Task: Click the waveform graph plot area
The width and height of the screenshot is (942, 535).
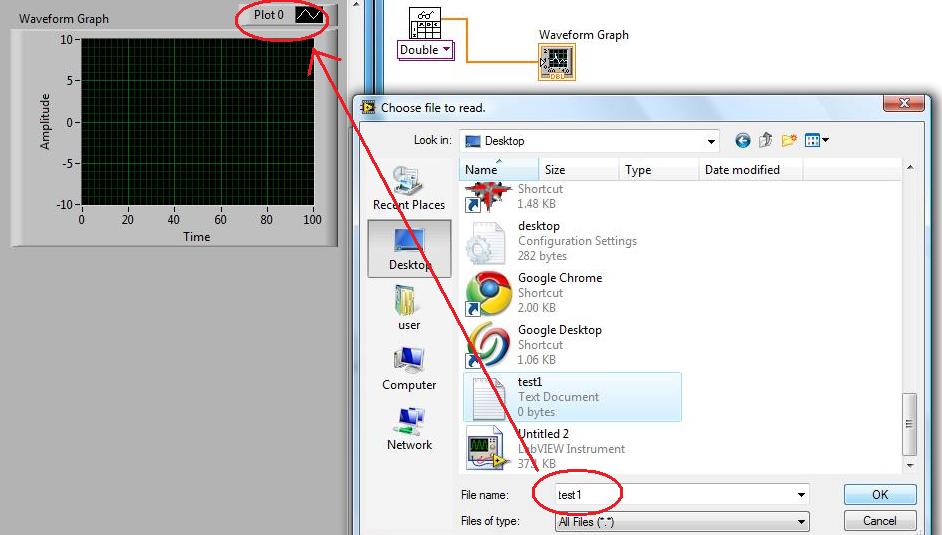Action: click(198, 122)
